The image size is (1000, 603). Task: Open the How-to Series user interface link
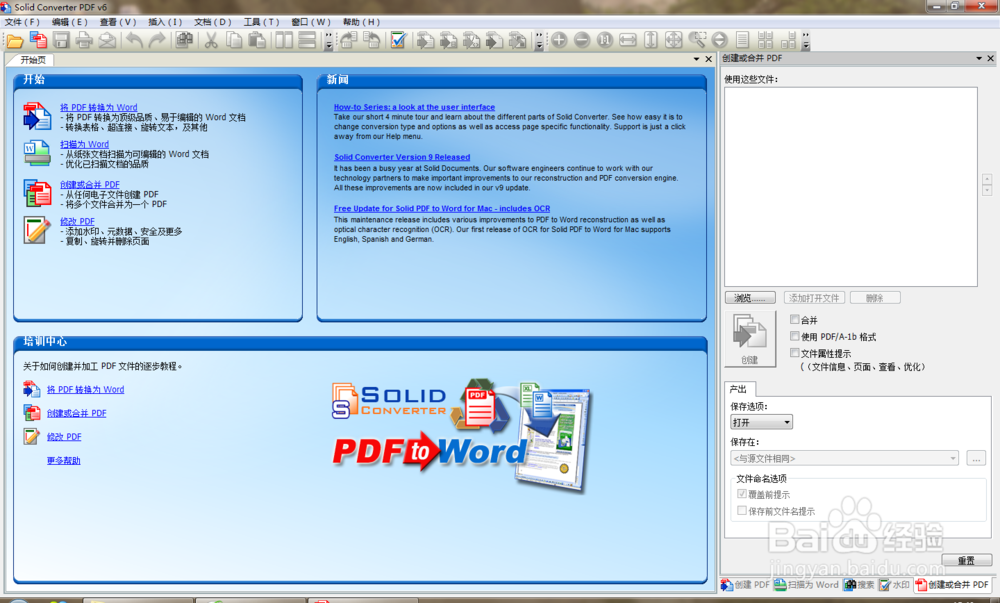coord(415,107)
